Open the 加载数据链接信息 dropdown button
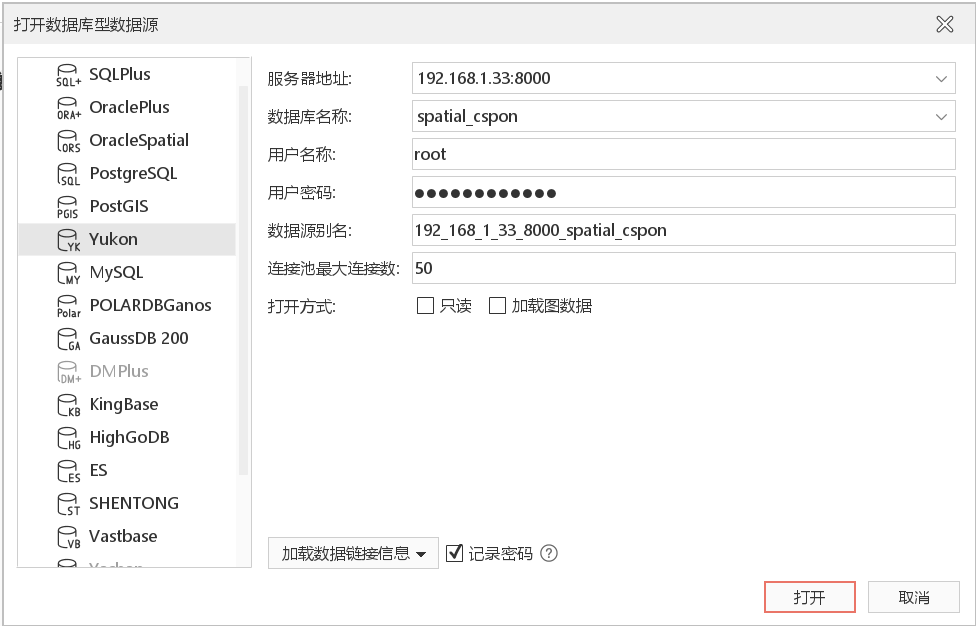 (x=353, y=553)
